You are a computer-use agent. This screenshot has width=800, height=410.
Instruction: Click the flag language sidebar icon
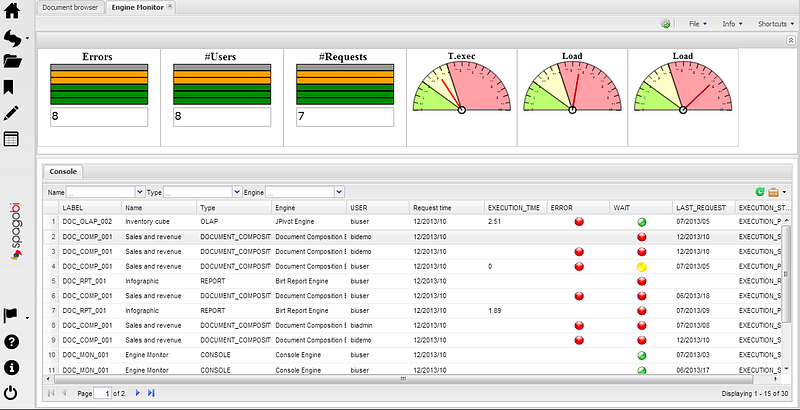[10, 315]
